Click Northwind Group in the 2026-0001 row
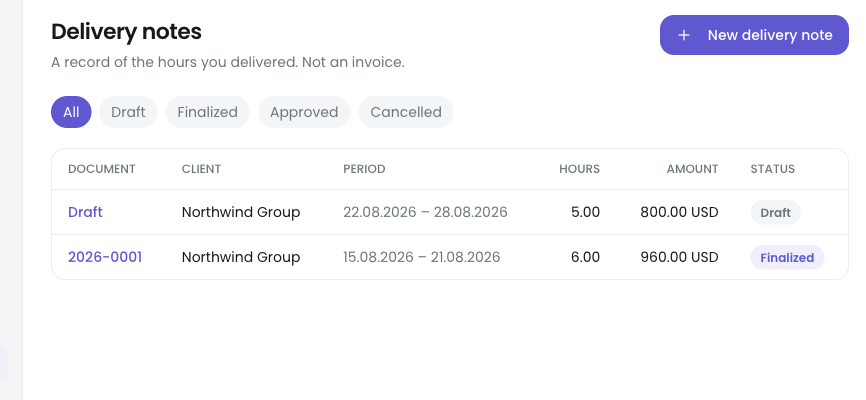This screenshot has width=866, height=400. (241, 257)
